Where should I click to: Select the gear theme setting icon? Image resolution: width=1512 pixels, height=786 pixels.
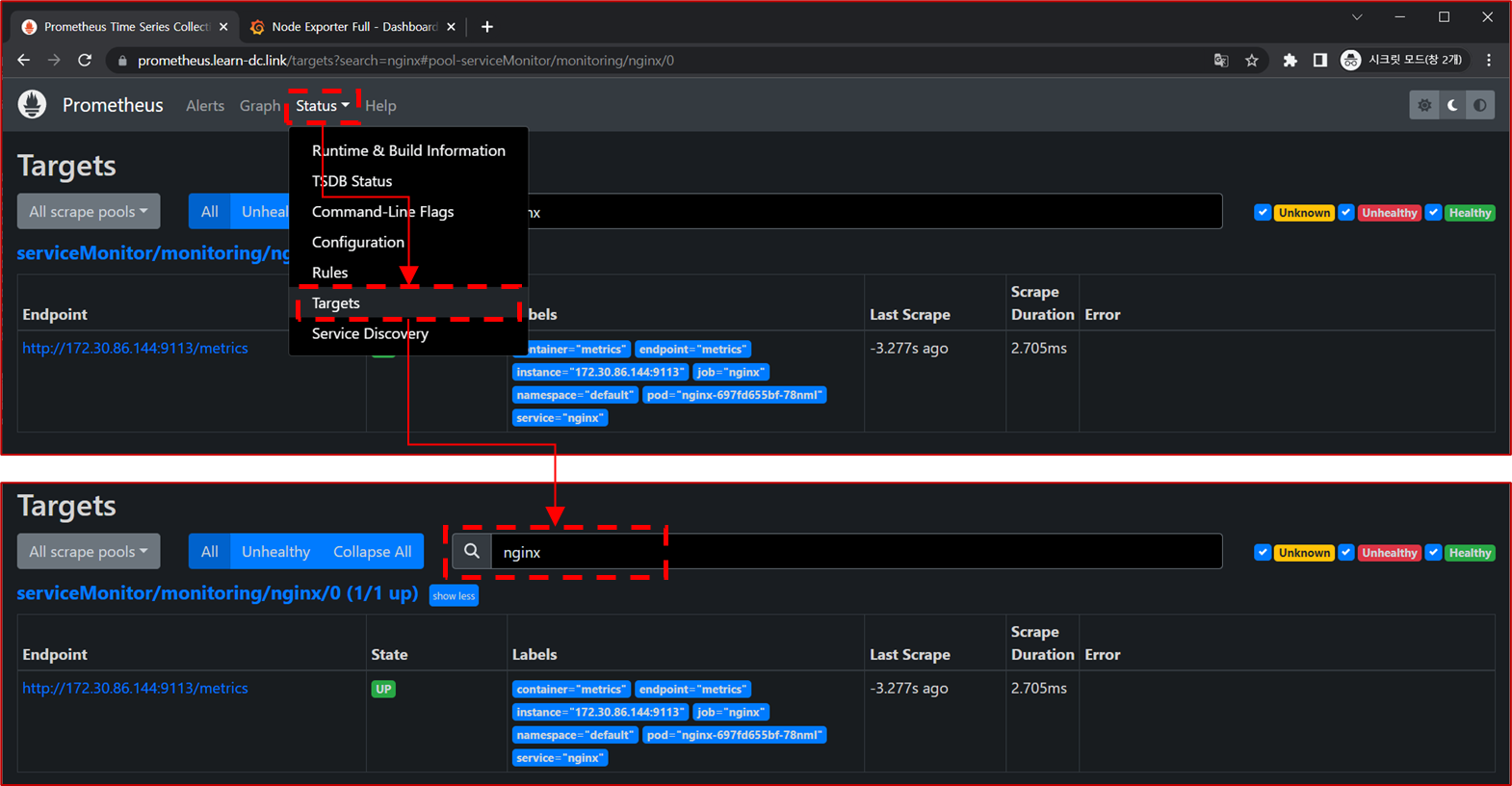point(1424,105)
